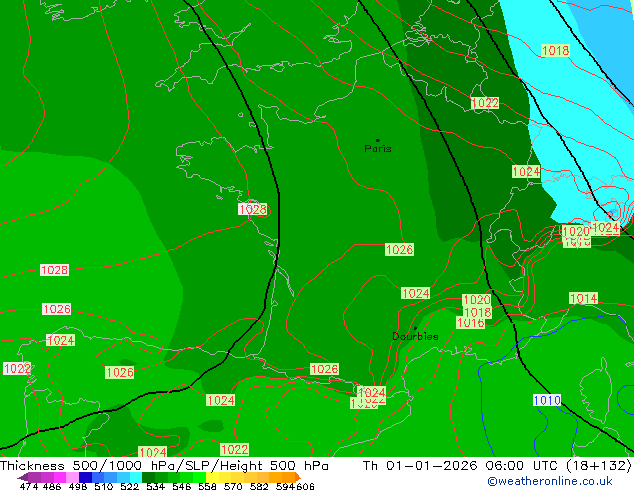Click the 546 legend value
Viewport: 634px width, 490px height.
point(181,486)
